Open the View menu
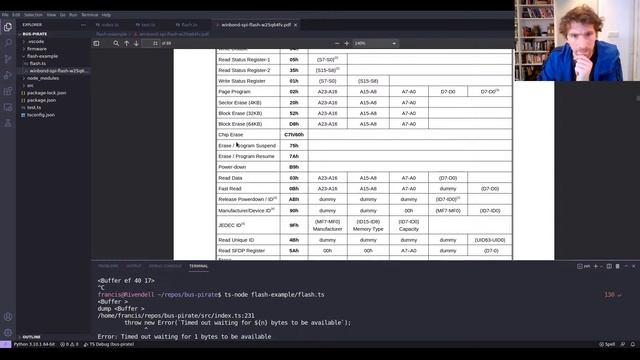 (51, 15)
